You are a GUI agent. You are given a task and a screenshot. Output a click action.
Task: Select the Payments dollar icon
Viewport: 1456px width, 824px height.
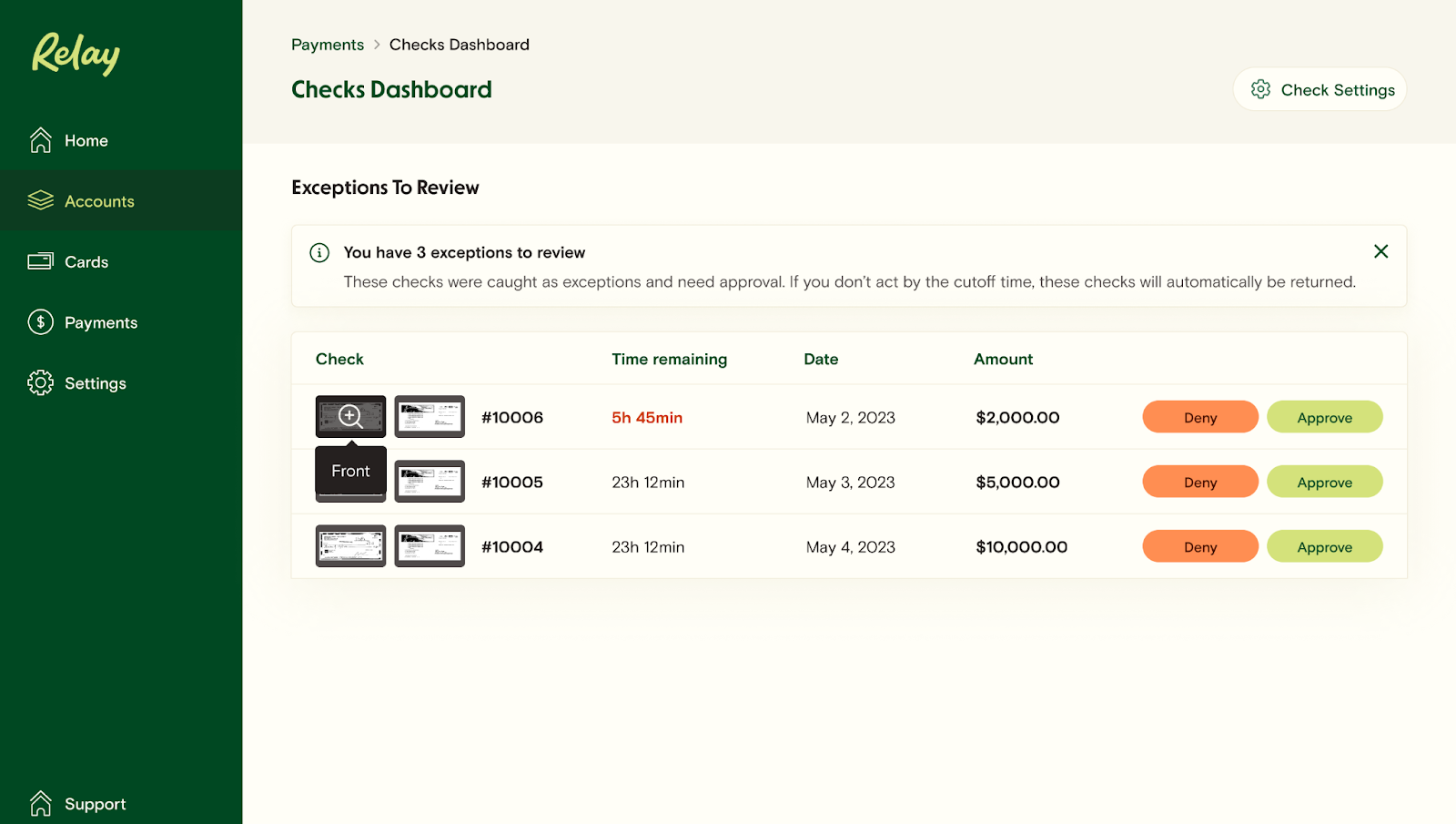tap(40, 321)
